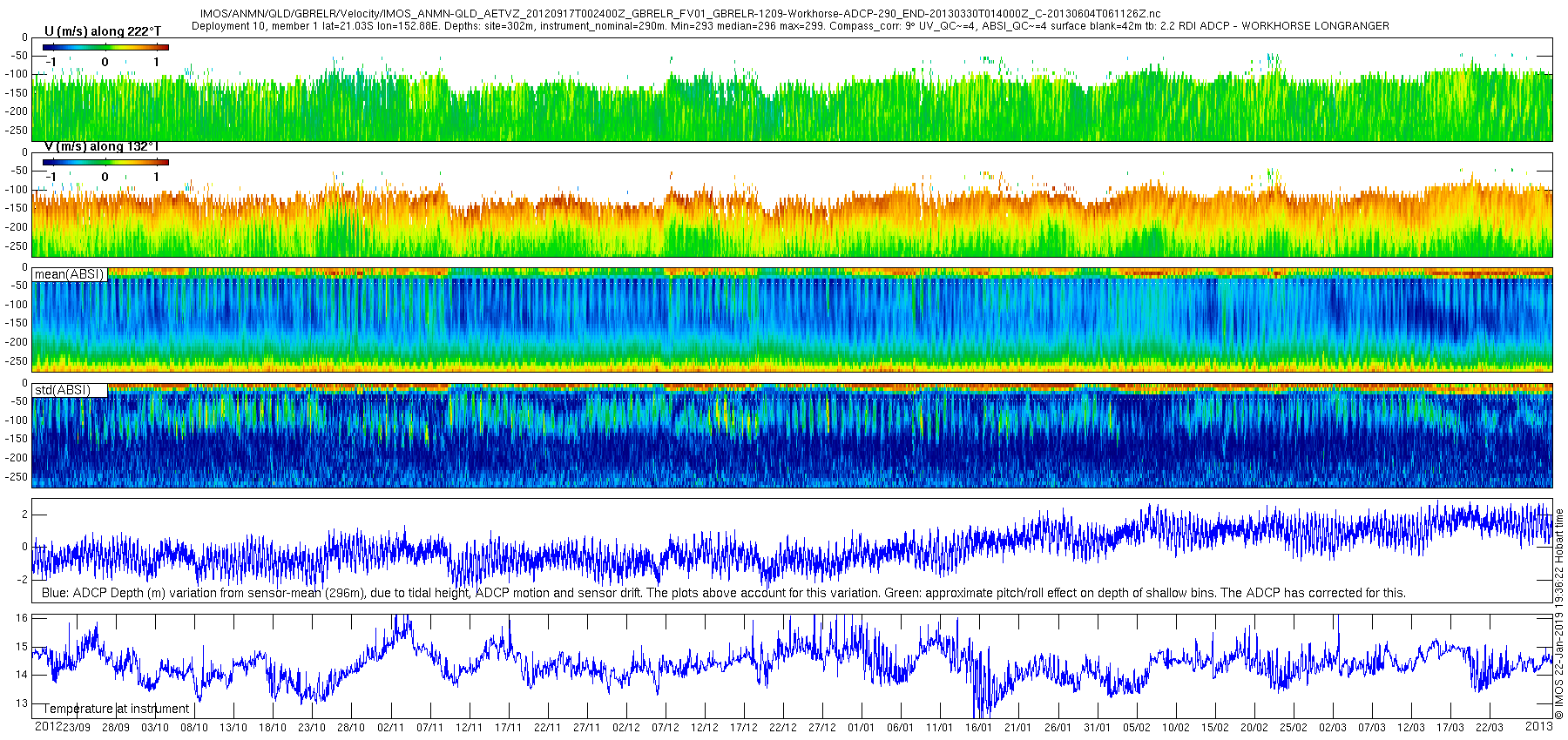Screen dimensions: 1568x740
Task: Click the '11/01' date tick label
Action: [939, 728]
